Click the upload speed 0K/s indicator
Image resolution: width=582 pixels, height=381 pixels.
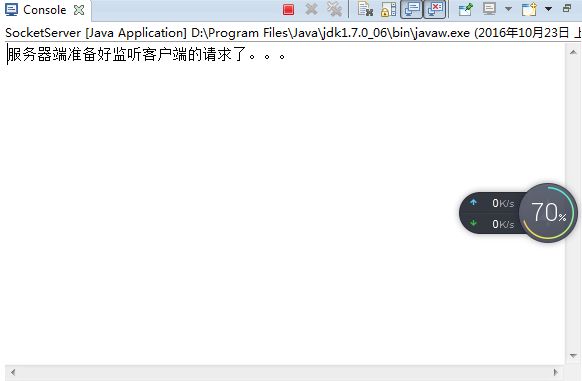(x=492, y=203)
